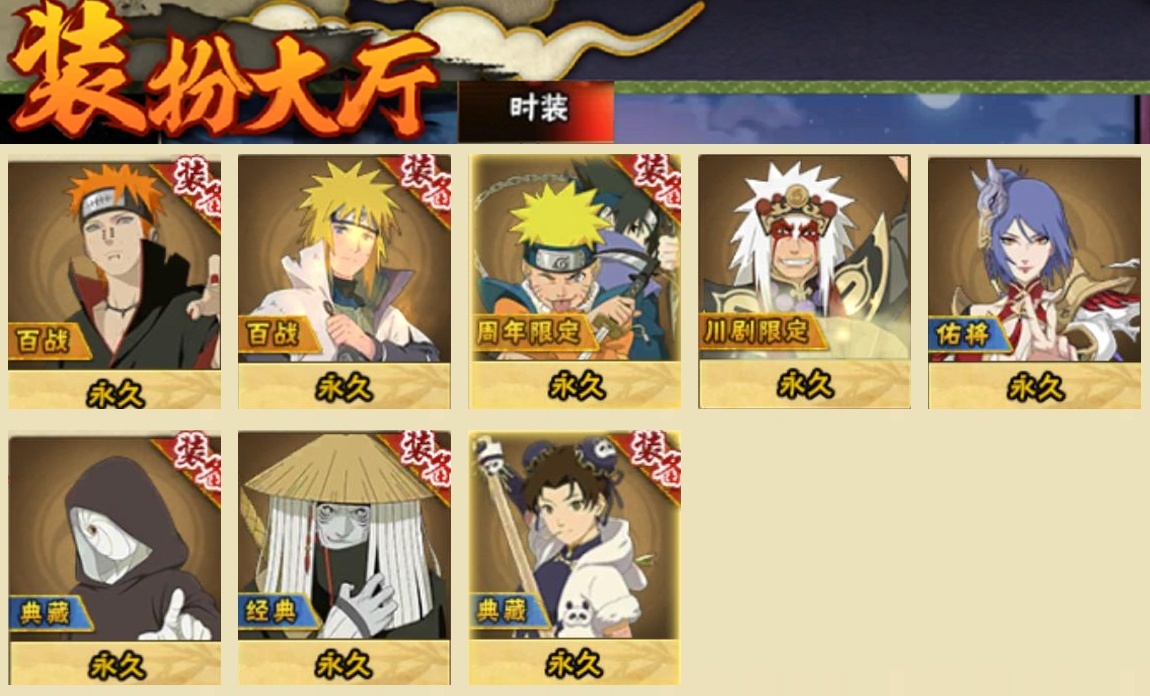Click the 百战 label on Pain card
Image resolution: width=1150 pixels, height=696 pixels.
point(46,340)
